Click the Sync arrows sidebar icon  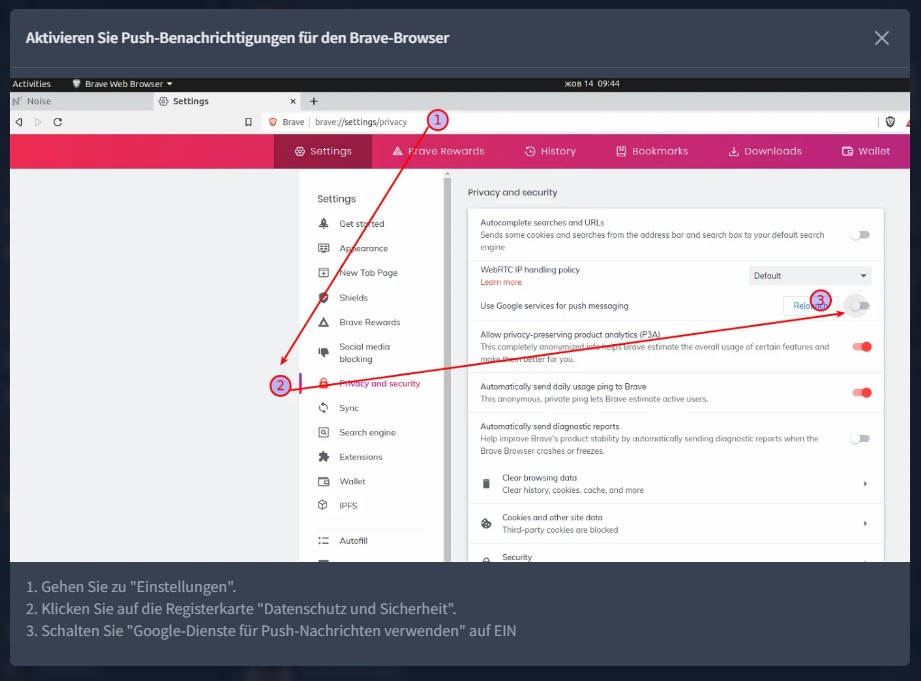pos(324,408)
